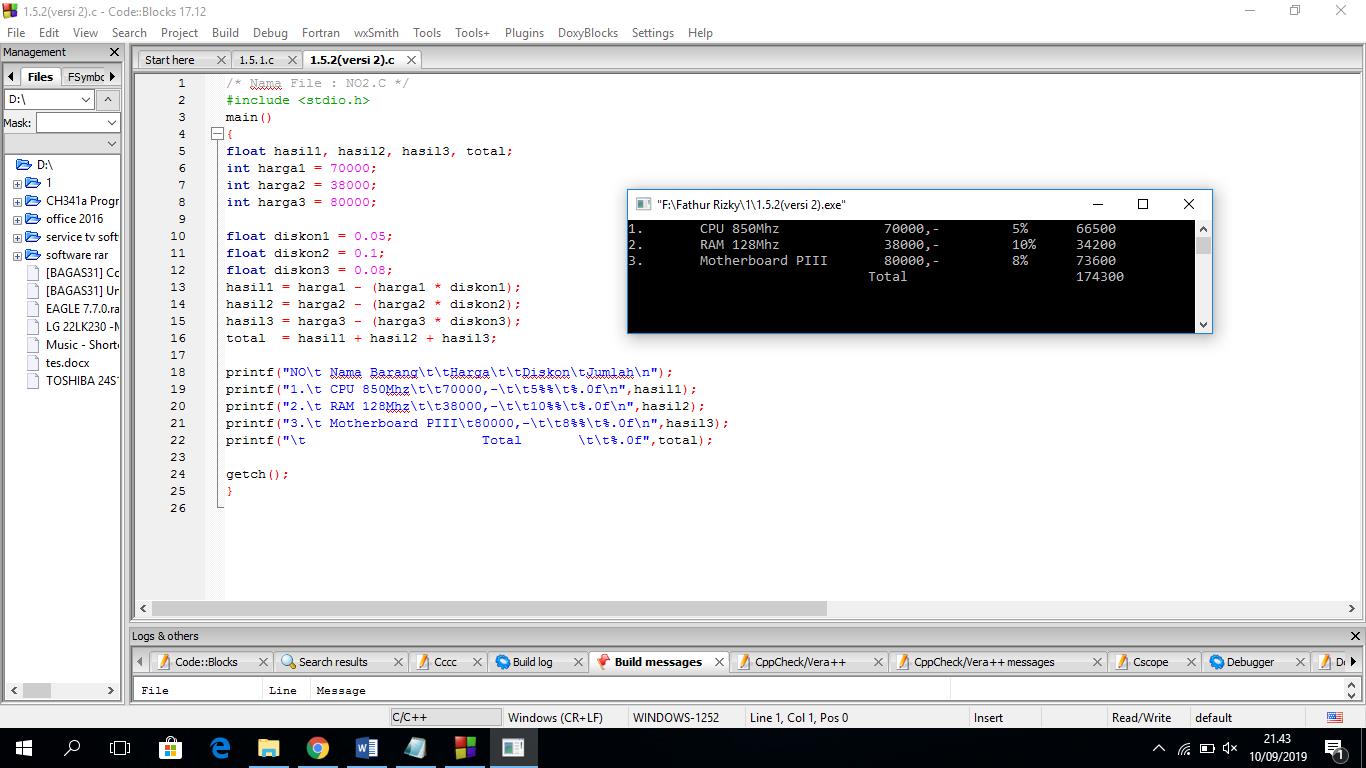Expand the CH341a Progr folder
This screenshot has height=768, width=1366.
(17, 201)
